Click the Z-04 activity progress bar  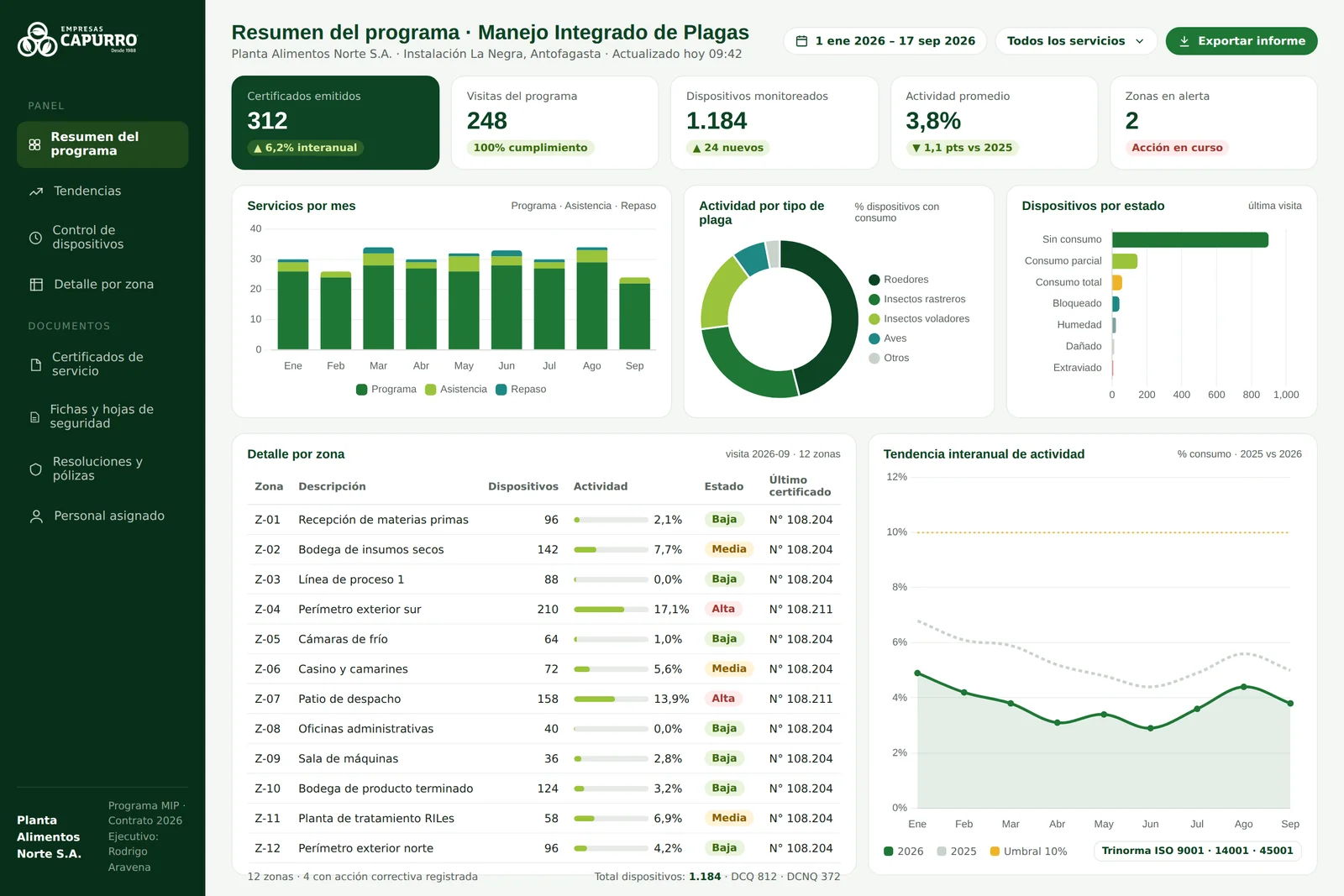point(611,610)
